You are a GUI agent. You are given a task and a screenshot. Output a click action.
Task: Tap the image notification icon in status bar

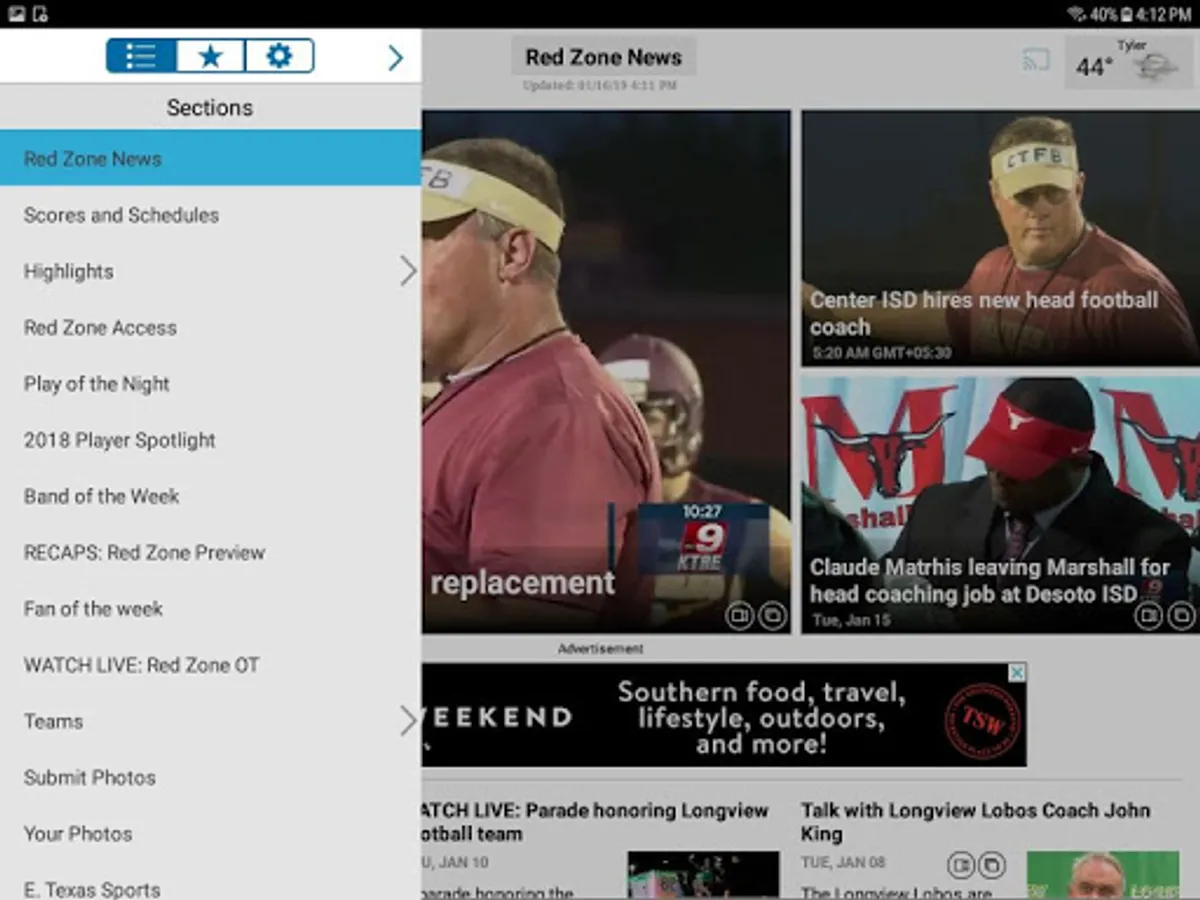(x=16, y=14)
